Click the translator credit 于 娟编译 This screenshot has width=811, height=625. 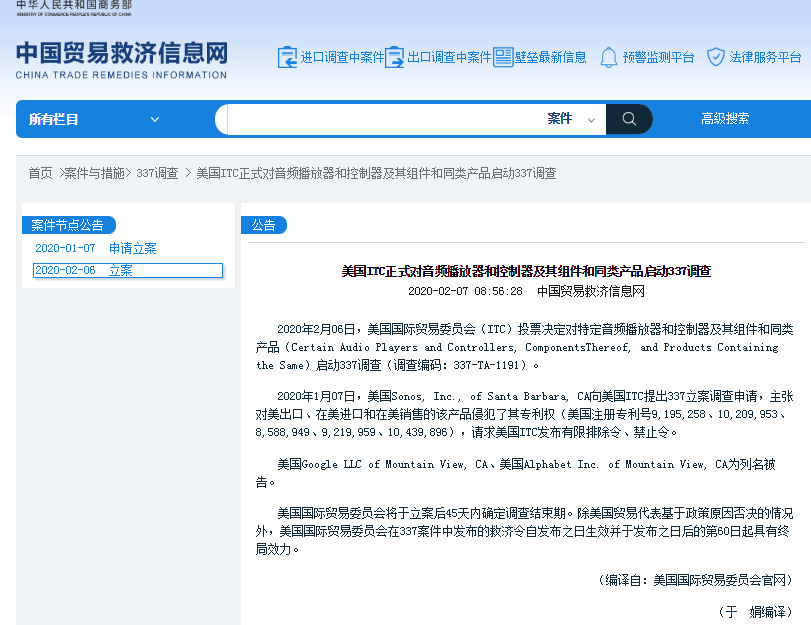[755, 612]
